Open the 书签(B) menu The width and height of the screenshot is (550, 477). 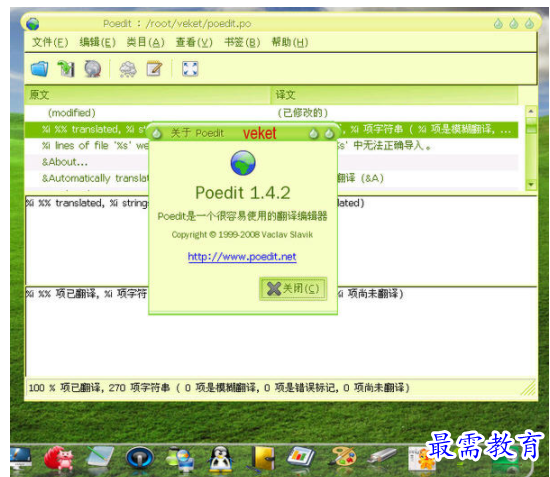coord(242,42)
